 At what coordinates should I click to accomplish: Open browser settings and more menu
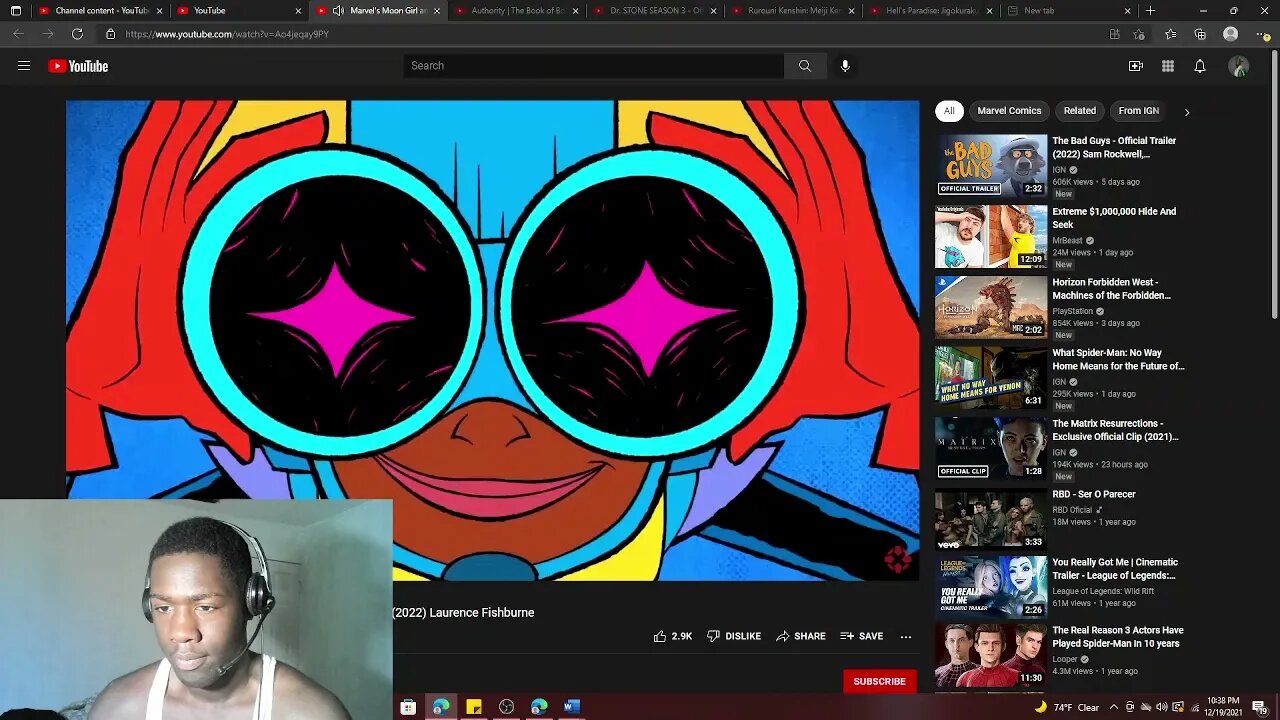coord(1261,34)
